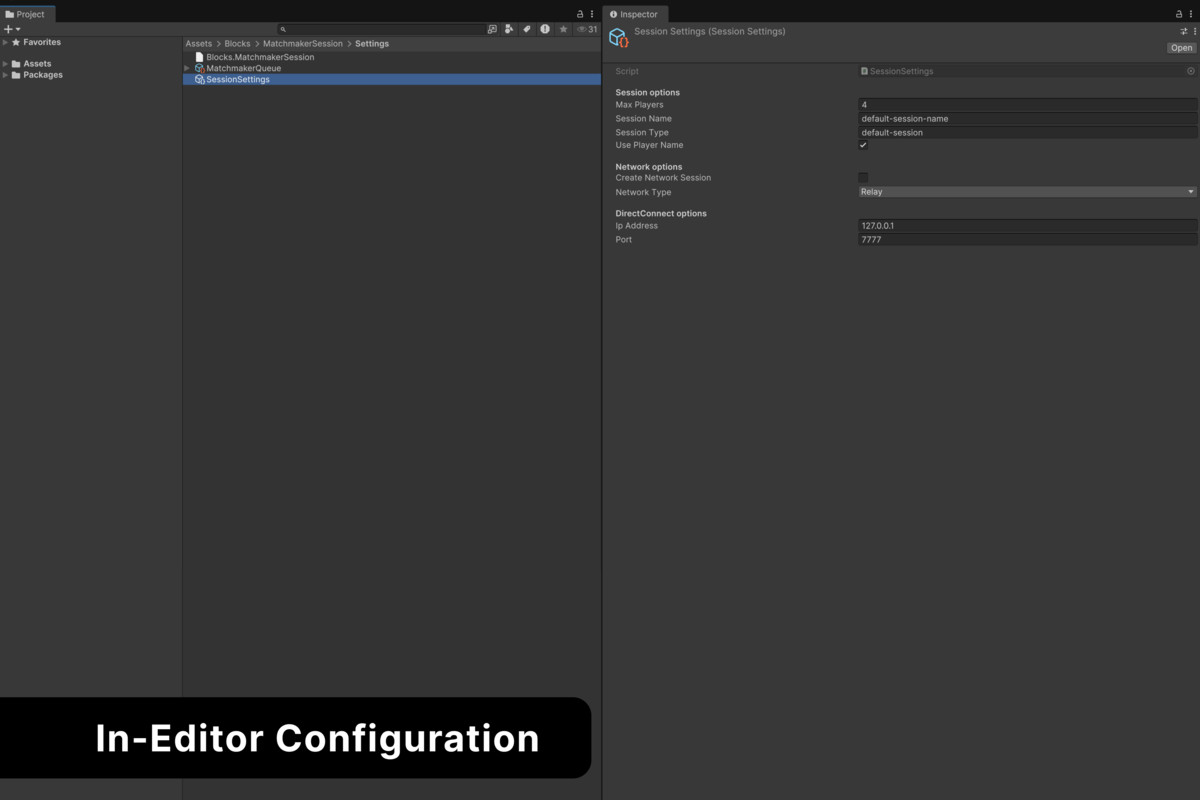Expand the Favorites tree node

[x=5, y=42]
